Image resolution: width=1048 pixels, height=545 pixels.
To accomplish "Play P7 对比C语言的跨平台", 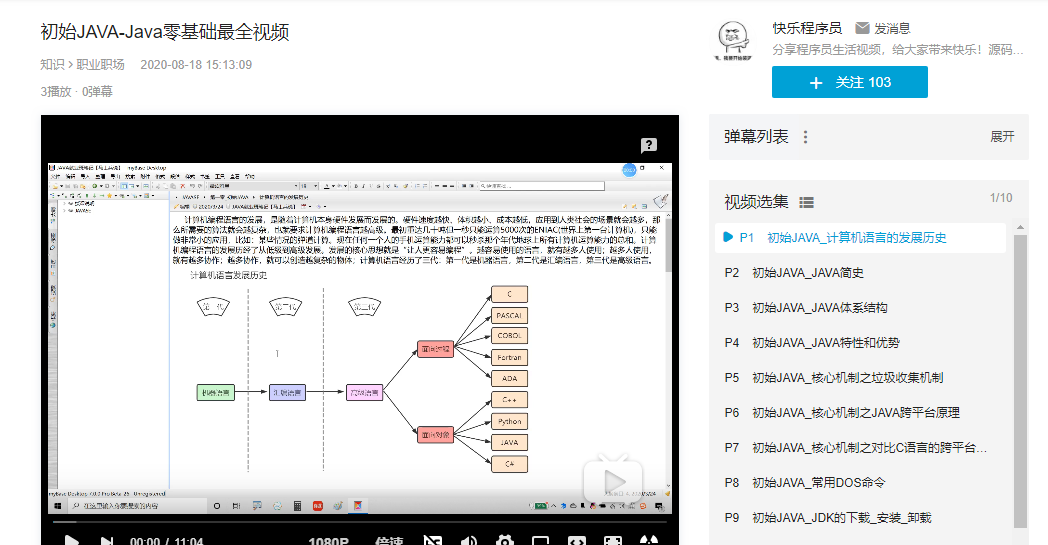I will click(860, 447).
